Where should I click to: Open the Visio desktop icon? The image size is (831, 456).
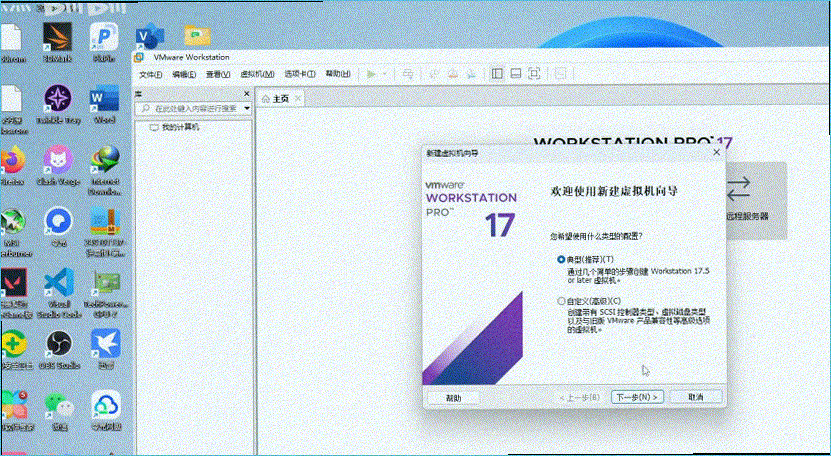[x=150, y=37]
